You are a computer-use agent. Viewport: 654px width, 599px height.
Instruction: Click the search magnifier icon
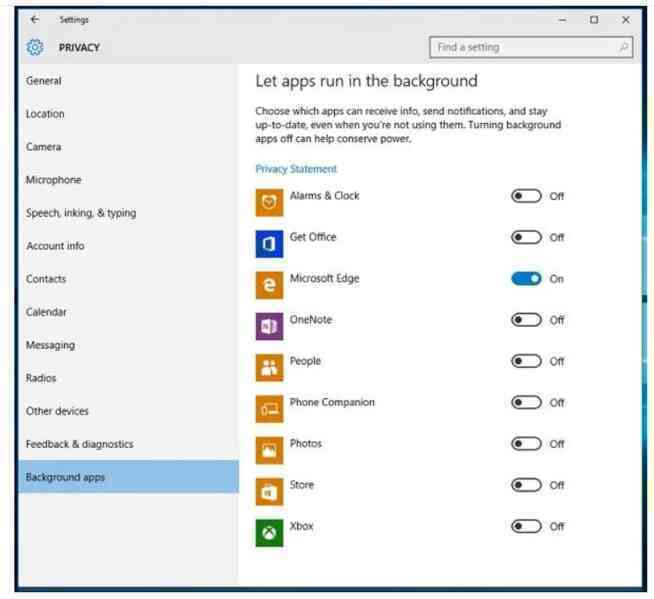point(624,47)
